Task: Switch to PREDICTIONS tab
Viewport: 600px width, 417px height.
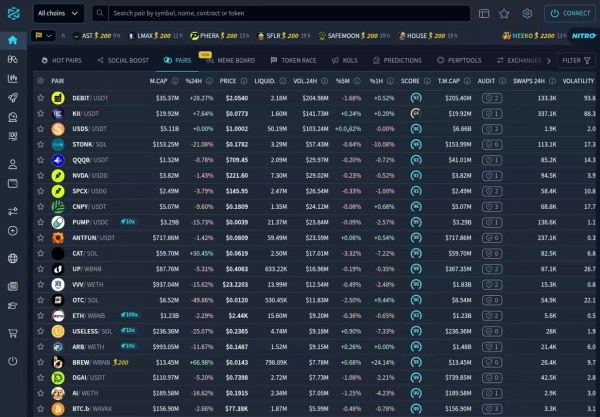Action: (x=397, y=60)
